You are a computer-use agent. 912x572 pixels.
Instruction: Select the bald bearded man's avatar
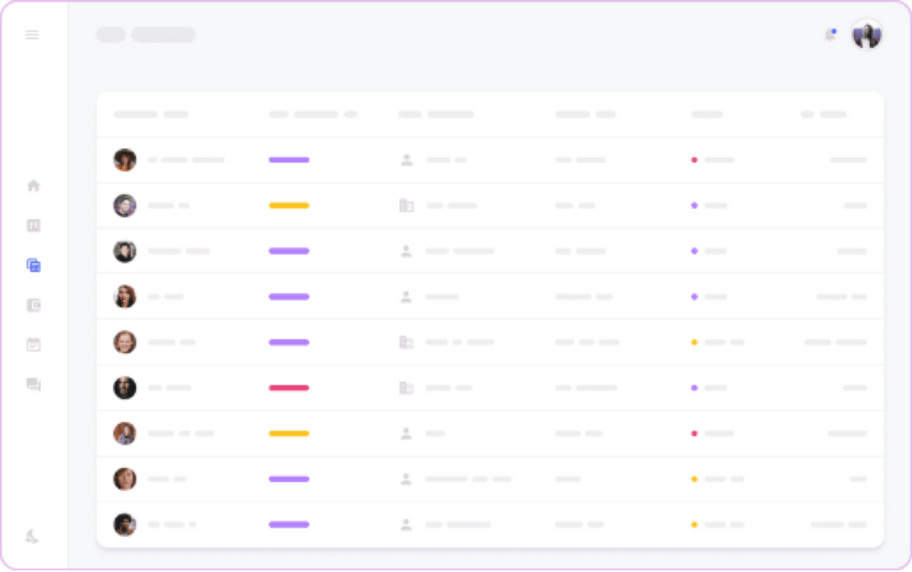point(124,388)
